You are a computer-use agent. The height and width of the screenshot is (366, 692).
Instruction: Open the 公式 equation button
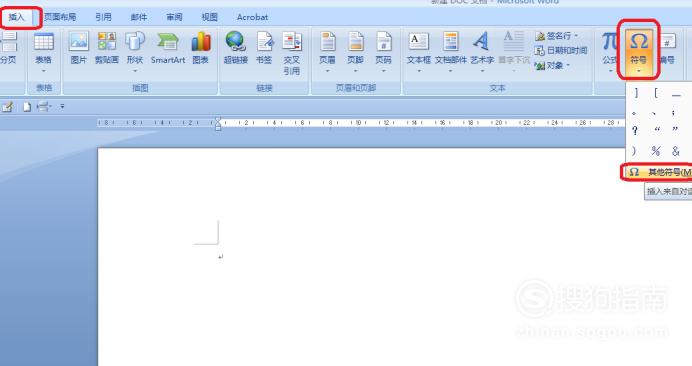[x=609, y=52]
